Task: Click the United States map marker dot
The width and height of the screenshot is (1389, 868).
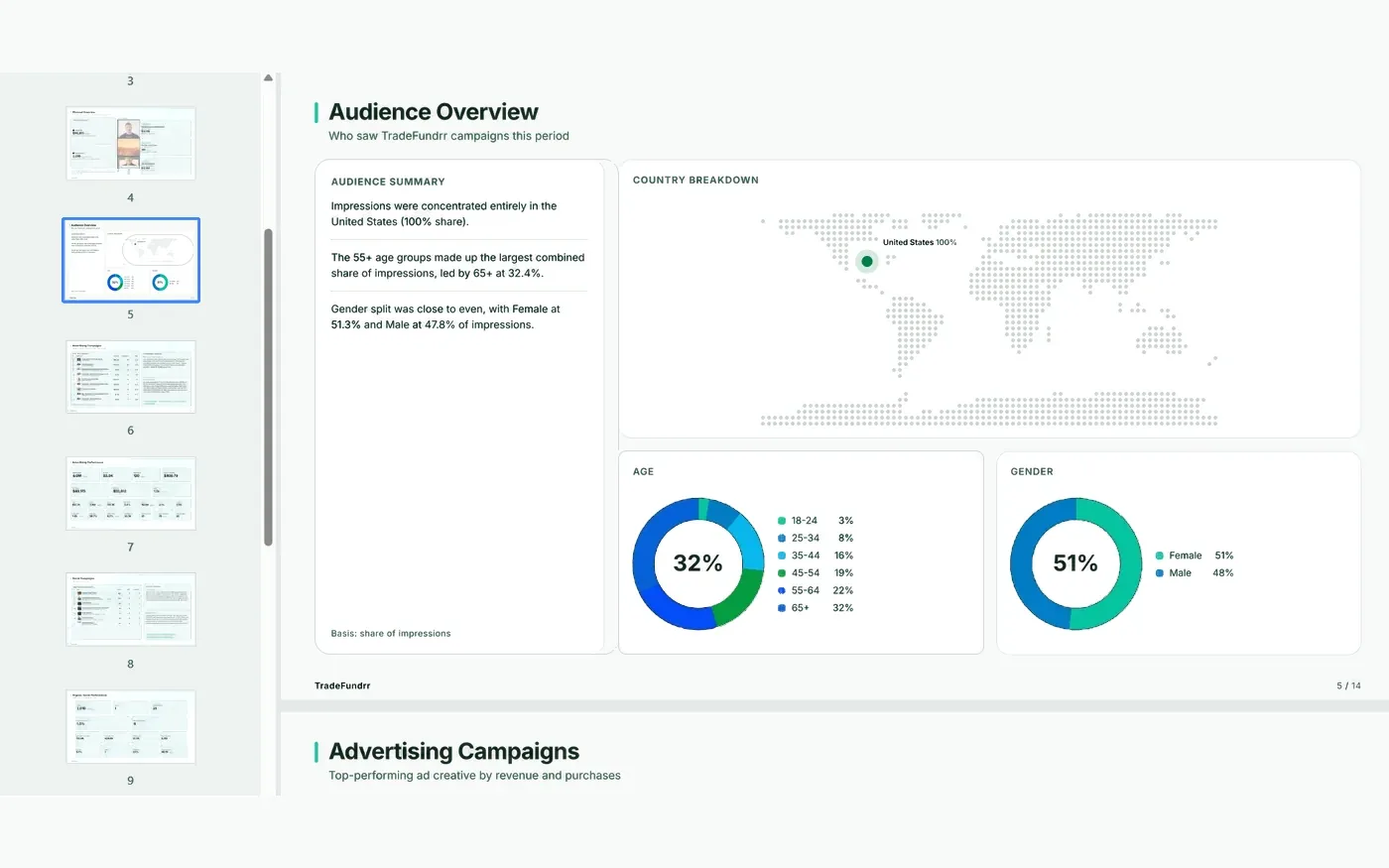Action: [867, 262]
